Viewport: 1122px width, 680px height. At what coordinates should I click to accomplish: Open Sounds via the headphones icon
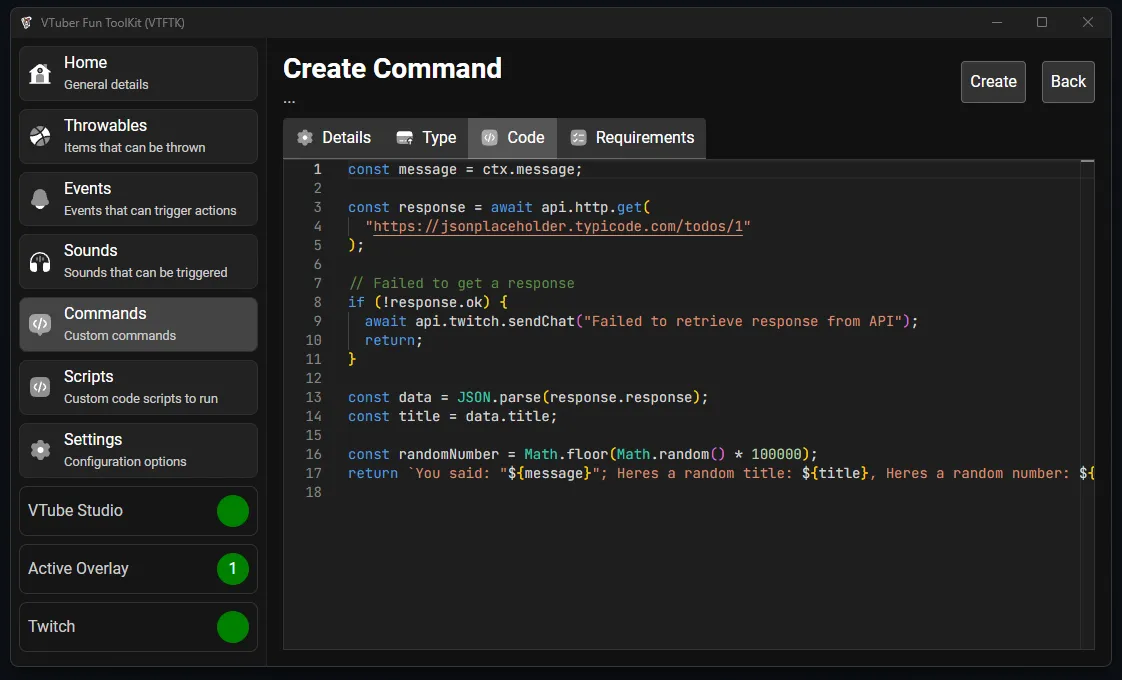(x=40, y=262)
